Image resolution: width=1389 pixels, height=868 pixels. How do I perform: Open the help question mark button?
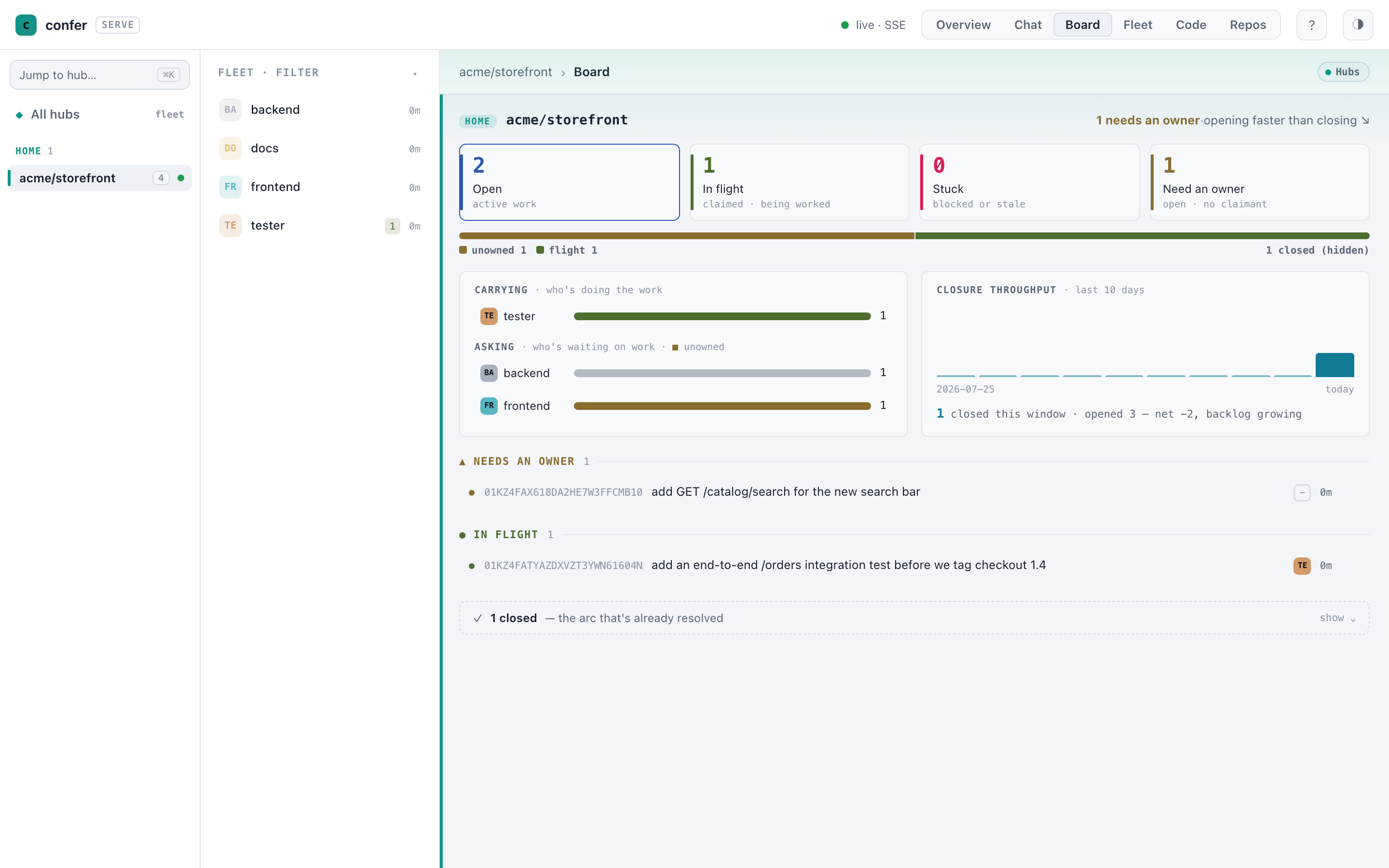[1311, 25]
